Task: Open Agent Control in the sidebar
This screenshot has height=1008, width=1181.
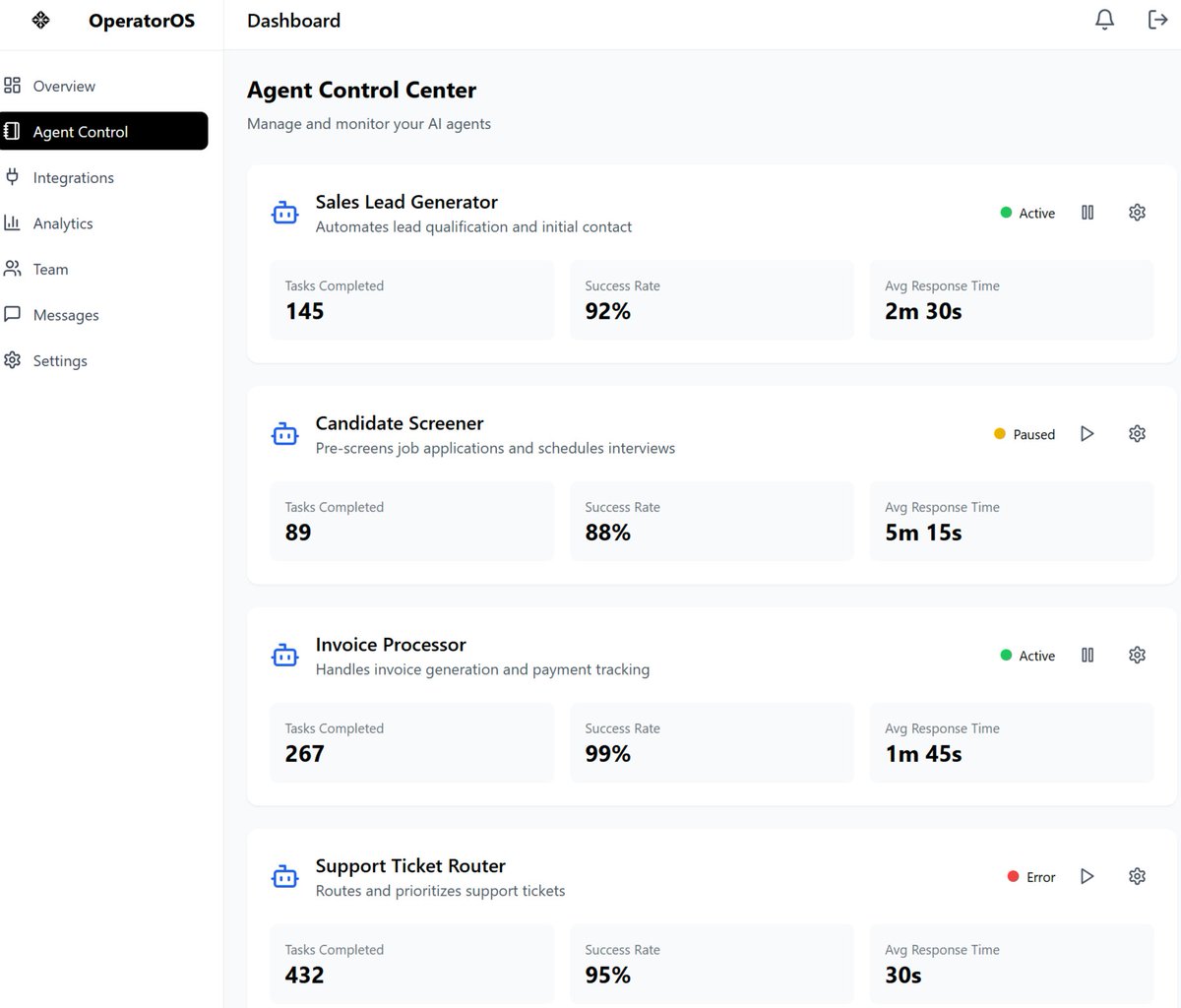Action: click(80, 131)
